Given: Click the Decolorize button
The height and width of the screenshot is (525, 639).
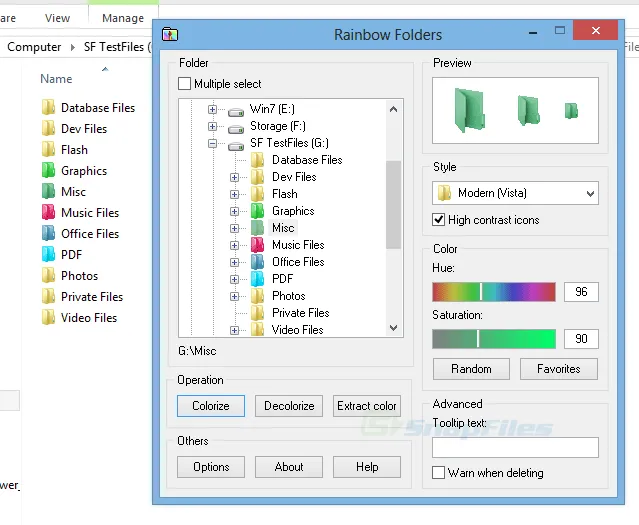Looking at the screenshot, I should click(289, 406).
